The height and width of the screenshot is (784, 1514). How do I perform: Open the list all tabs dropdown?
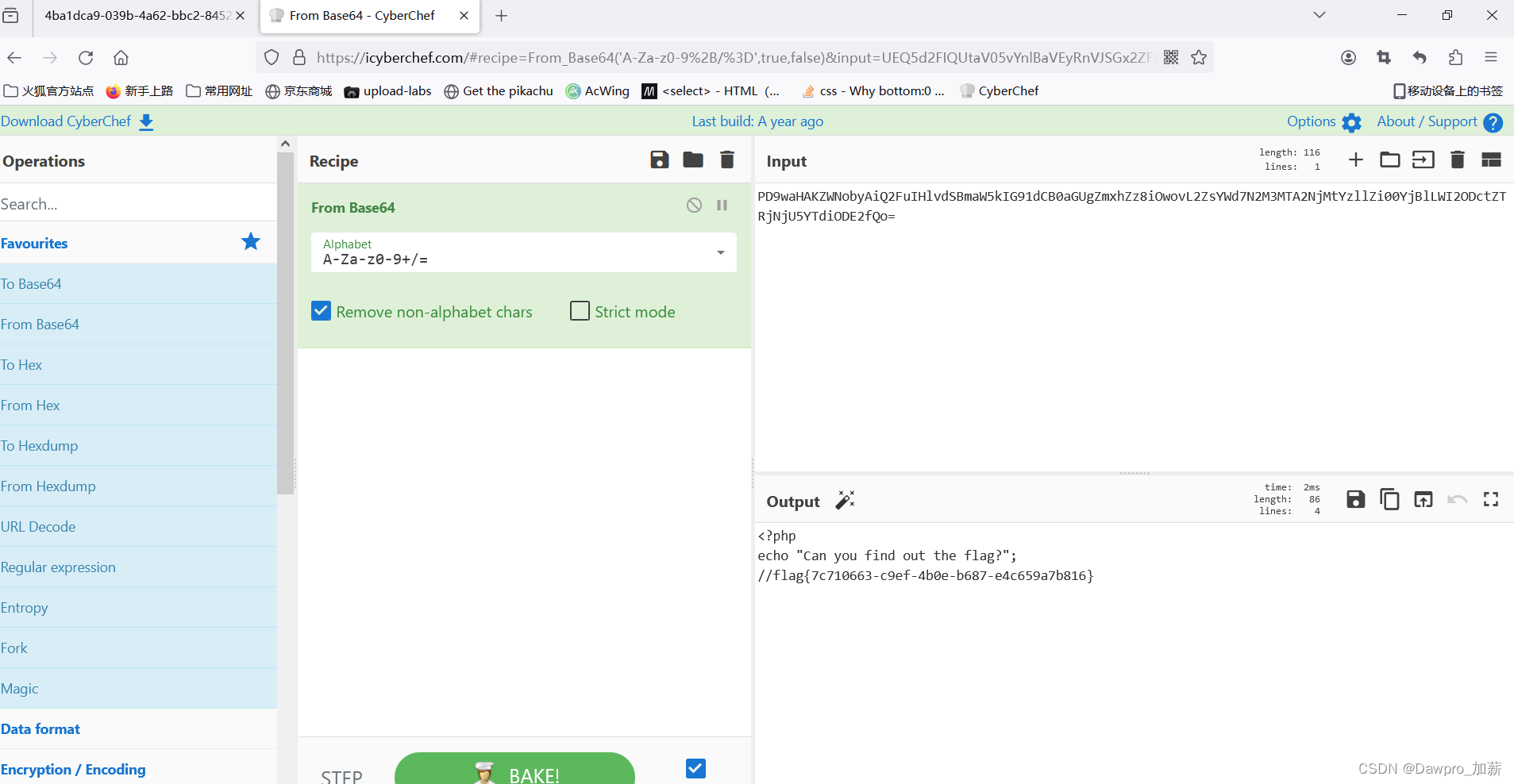point(1319,15)
